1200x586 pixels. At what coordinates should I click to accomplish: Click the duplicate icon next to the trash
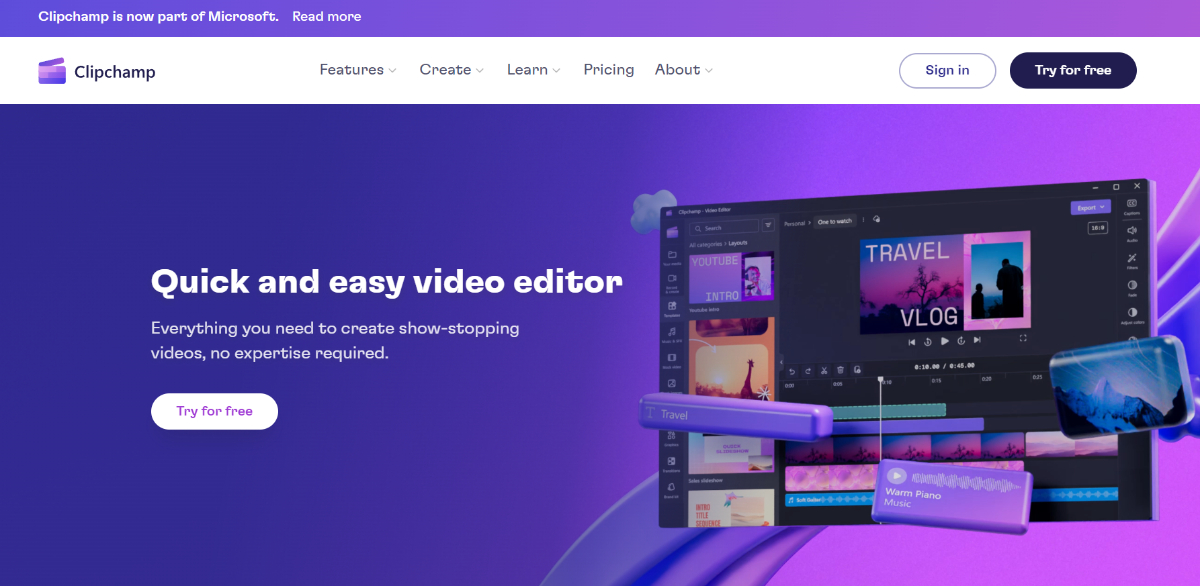click(856, 371)
